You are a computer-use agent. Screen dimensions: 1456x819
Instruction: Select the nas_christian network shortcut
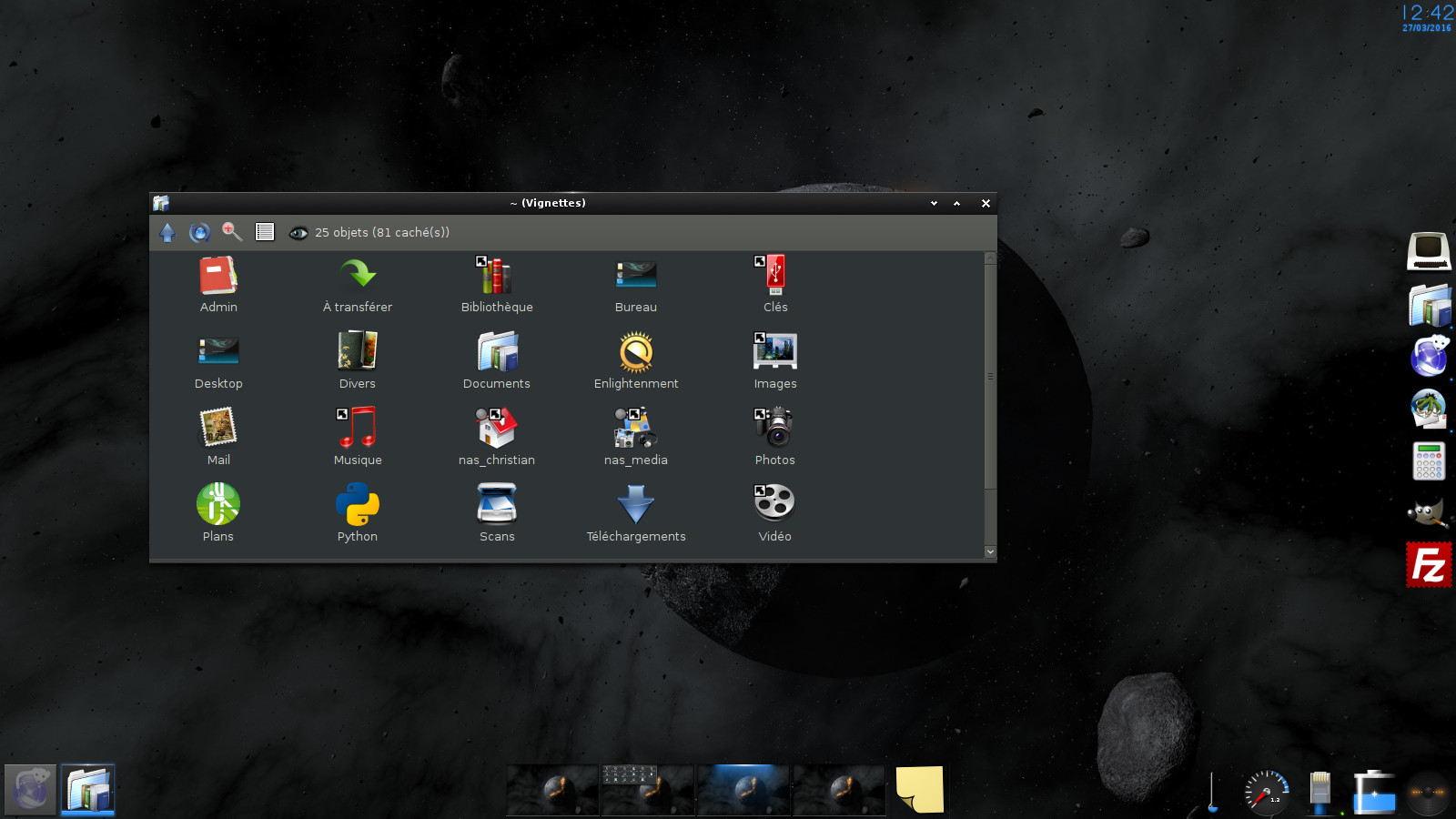click(497, 438)
